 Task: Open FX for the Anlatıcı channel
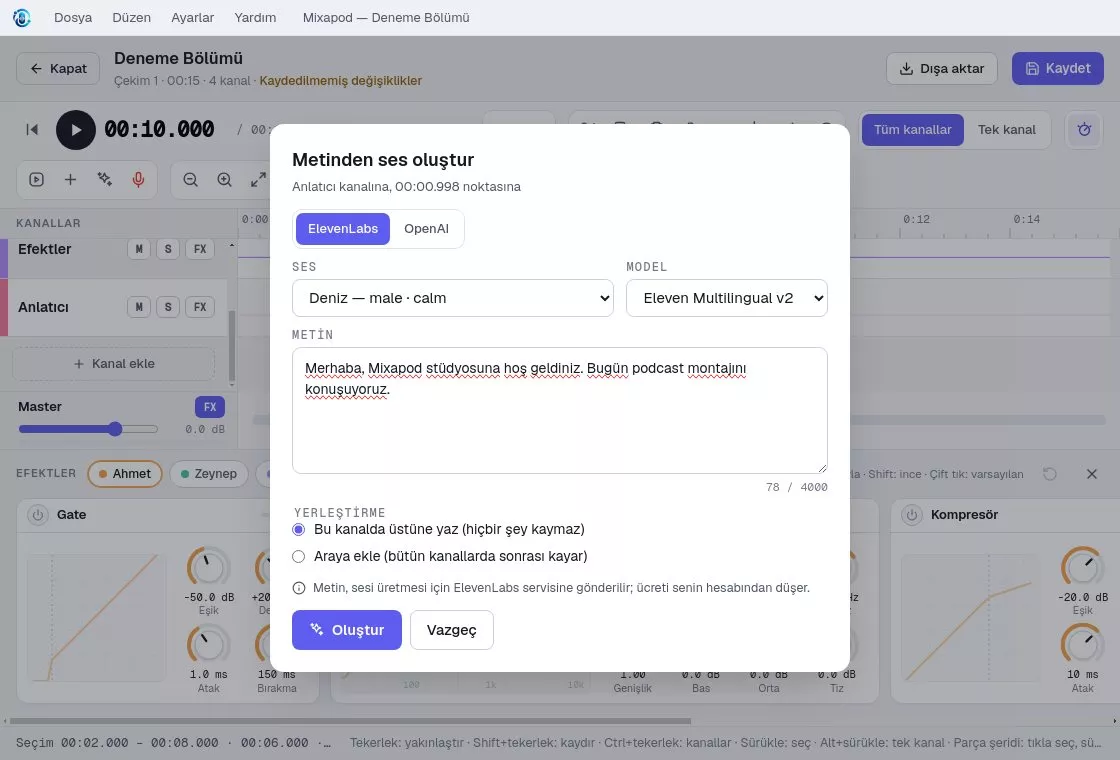[x=200, y=307]
